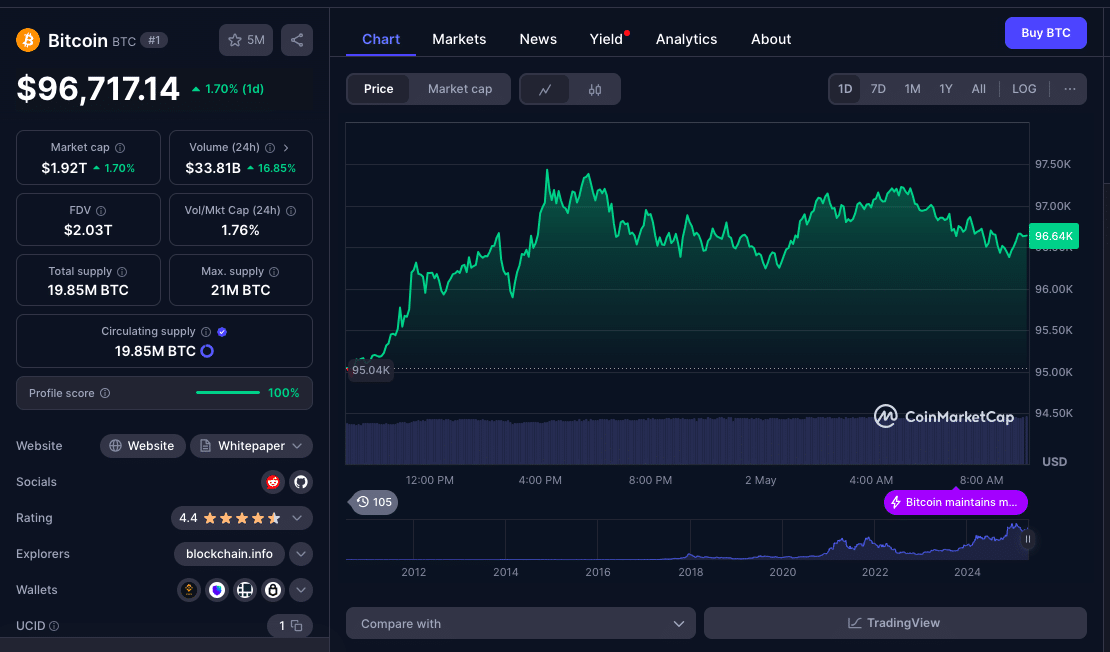The width and height of the screenshot is (1110, 652).
Task: Click 2018 on the overview timeline
Action: 690,572
